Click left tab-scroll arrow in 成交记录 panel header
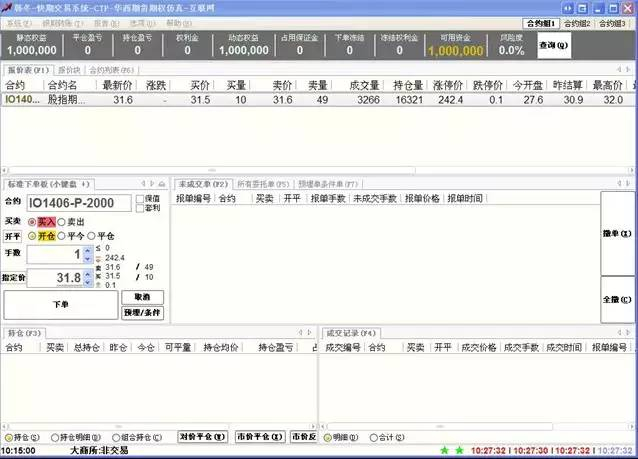 point(619,332)
